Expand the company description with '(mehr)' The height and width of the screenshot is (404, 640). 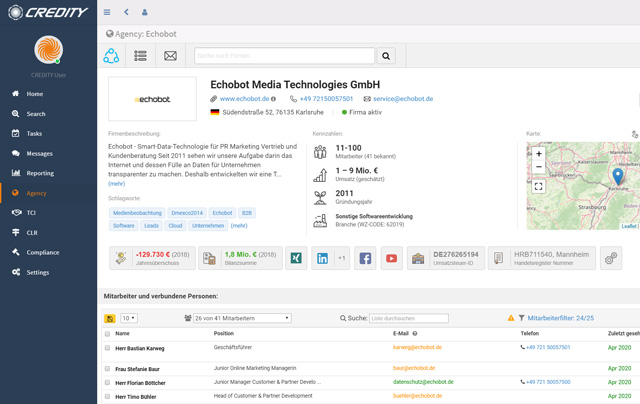pyautogui.click(x=117, y=184)
